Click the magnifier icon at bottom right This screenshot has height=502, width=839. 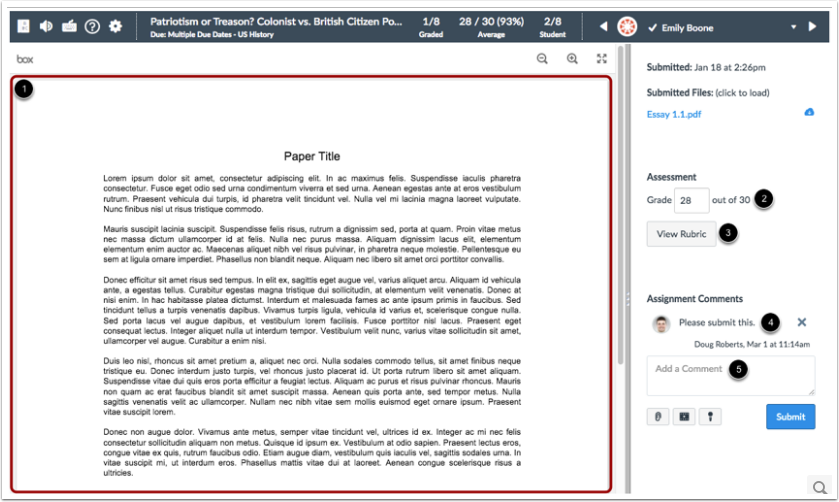819,487
